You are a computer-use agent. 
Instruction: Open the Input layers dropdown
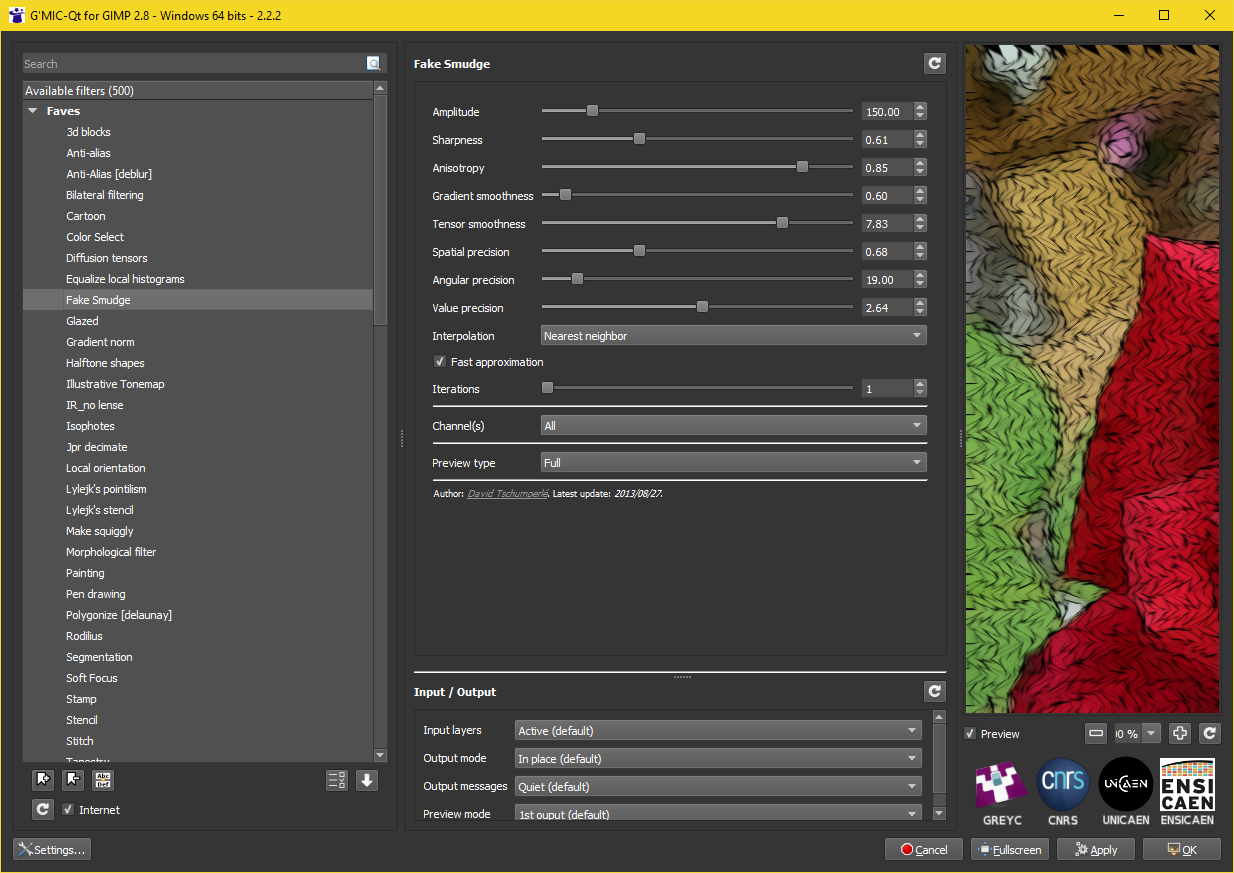click(x=718, y=730)
